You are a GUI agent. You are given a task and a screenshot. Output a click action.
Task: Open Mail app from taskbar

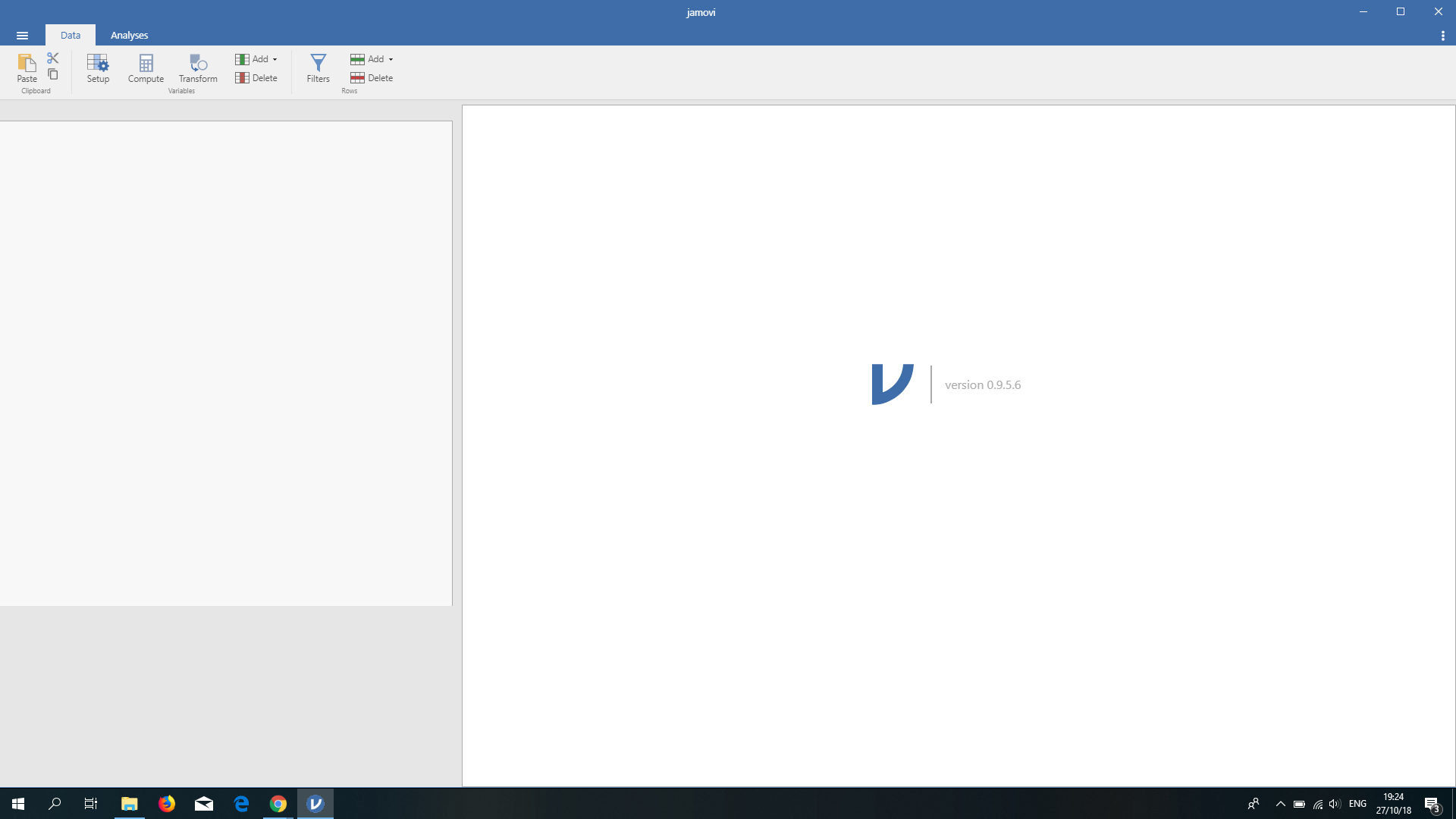click(204, 804)
